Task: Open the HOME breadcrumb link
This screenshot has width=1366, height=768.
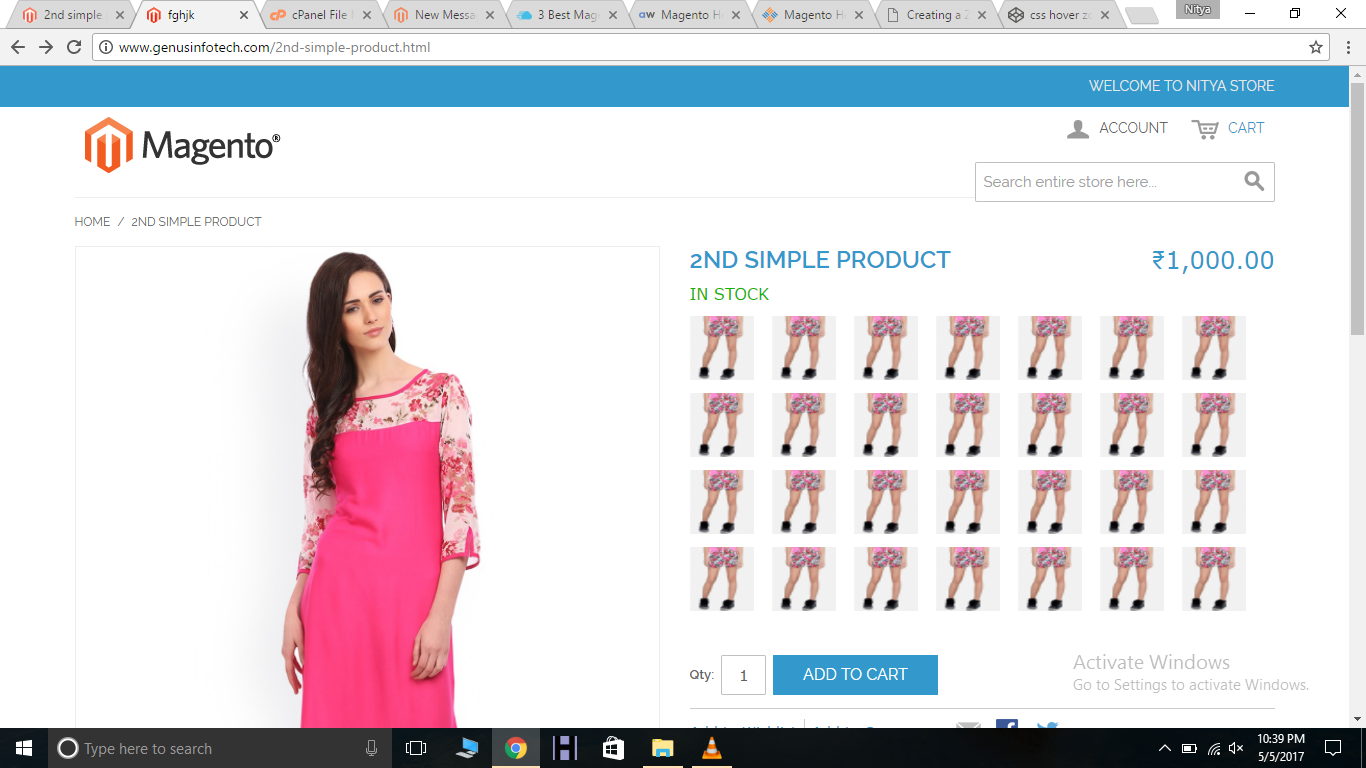Action: point(92,221)
